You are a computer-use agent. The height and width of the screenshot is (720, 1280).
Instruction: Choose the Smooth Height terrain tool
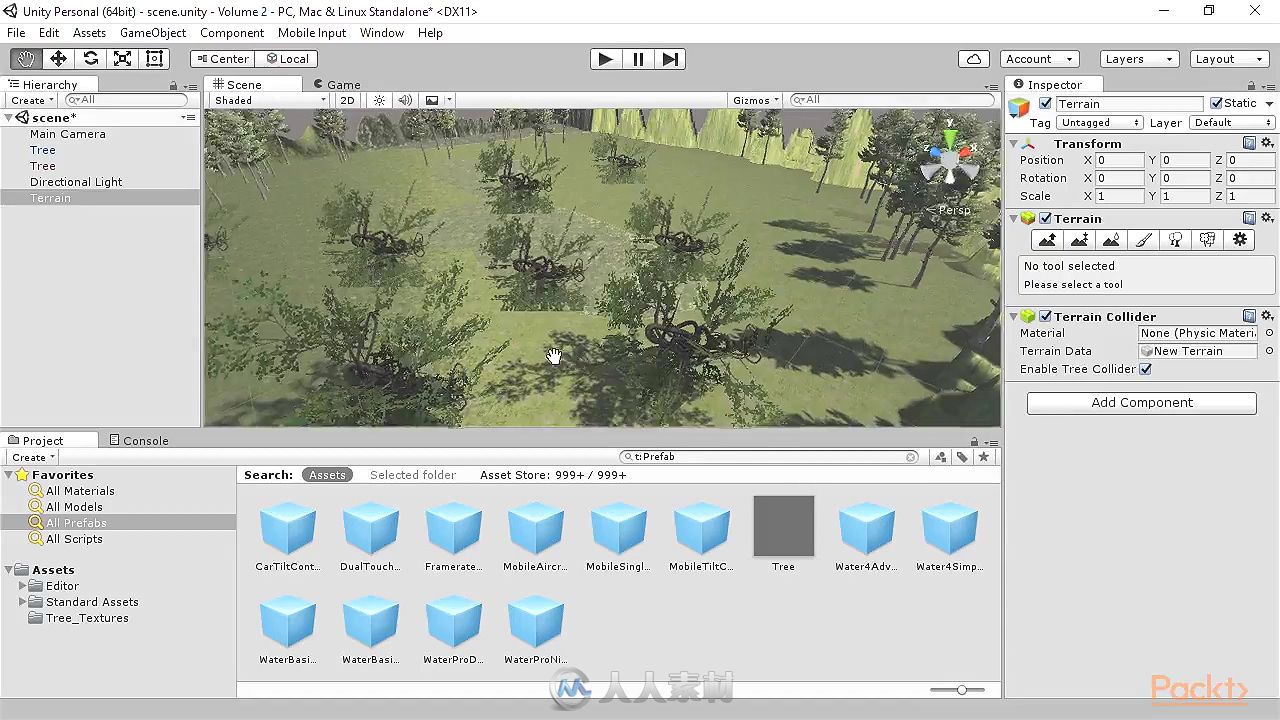point(1111,240)
